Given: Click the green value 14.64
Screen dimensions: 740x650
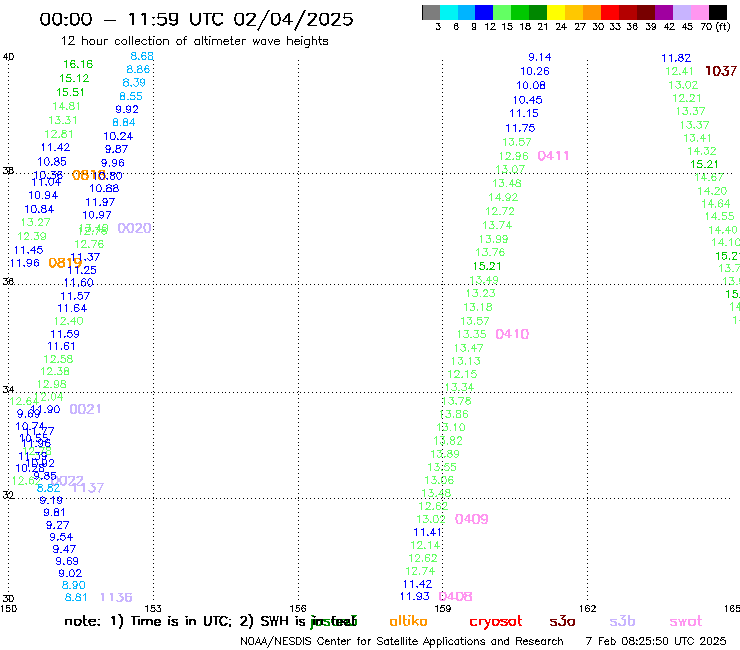Looking at the screenshot, I should coord(716,204).
